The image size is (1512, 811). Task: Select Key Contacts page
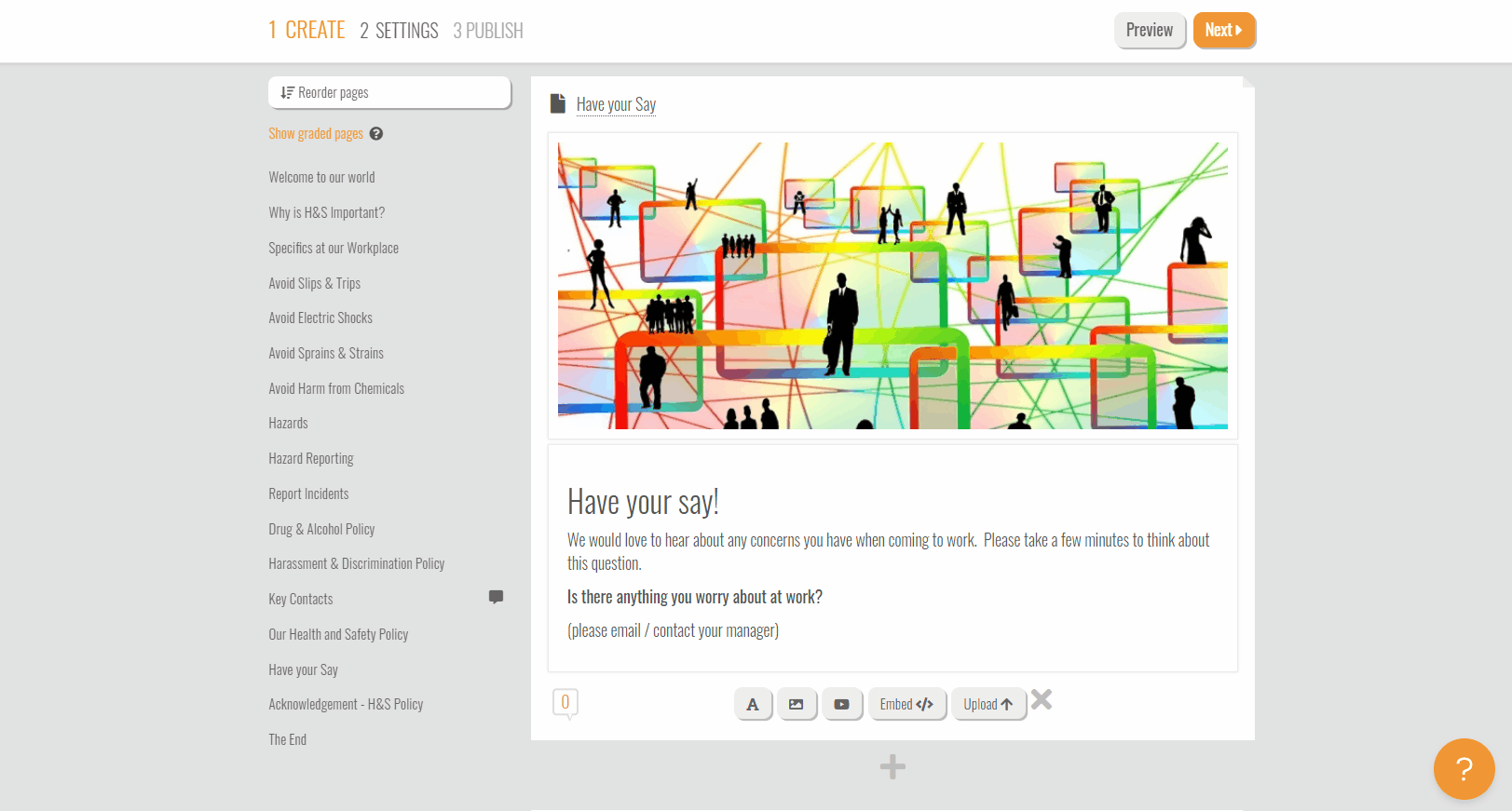coord(300,600)
